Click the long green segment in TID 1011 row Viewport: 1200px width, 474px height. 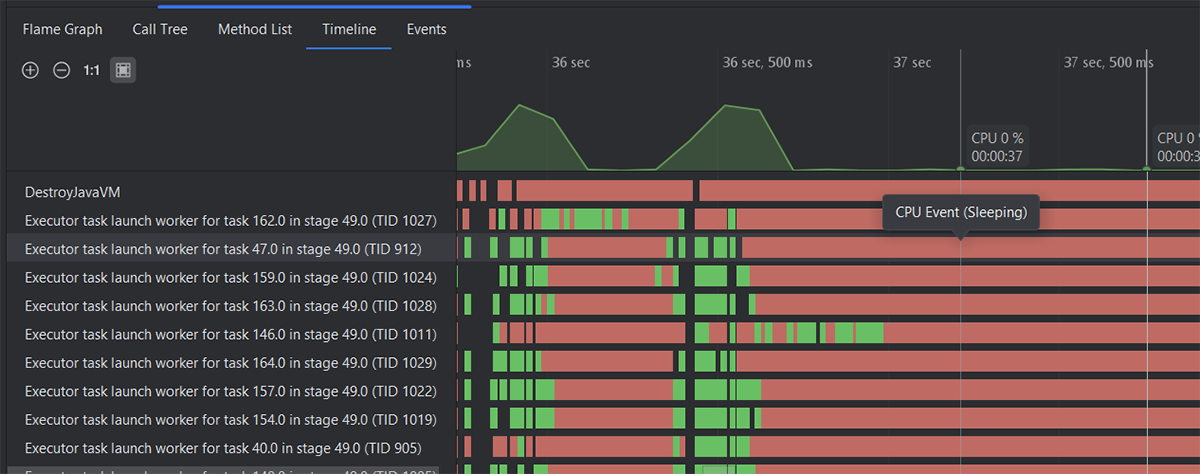tap(868, 333)
